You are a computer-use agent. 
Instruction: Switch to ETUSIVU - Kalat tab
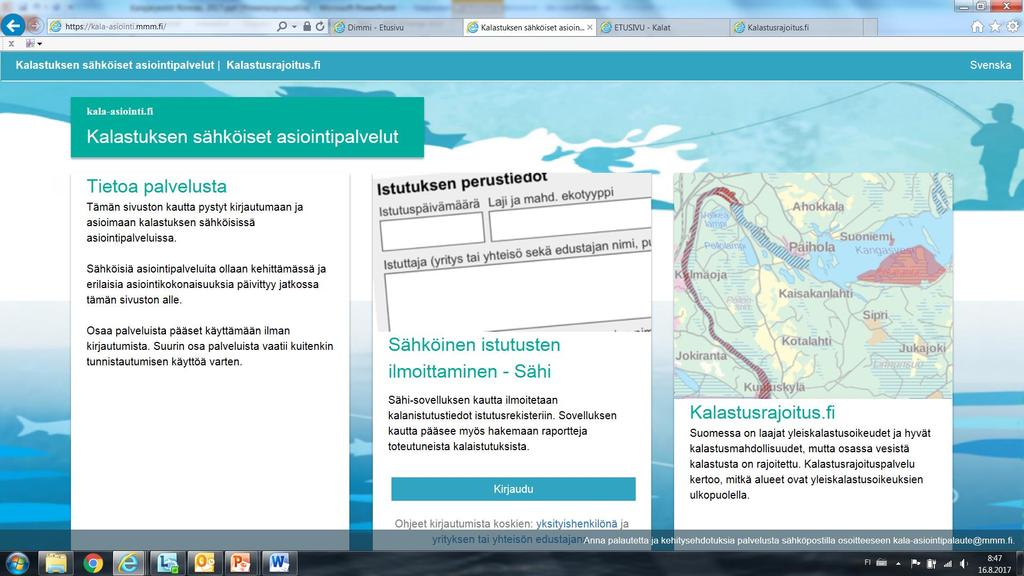[663, 27]
